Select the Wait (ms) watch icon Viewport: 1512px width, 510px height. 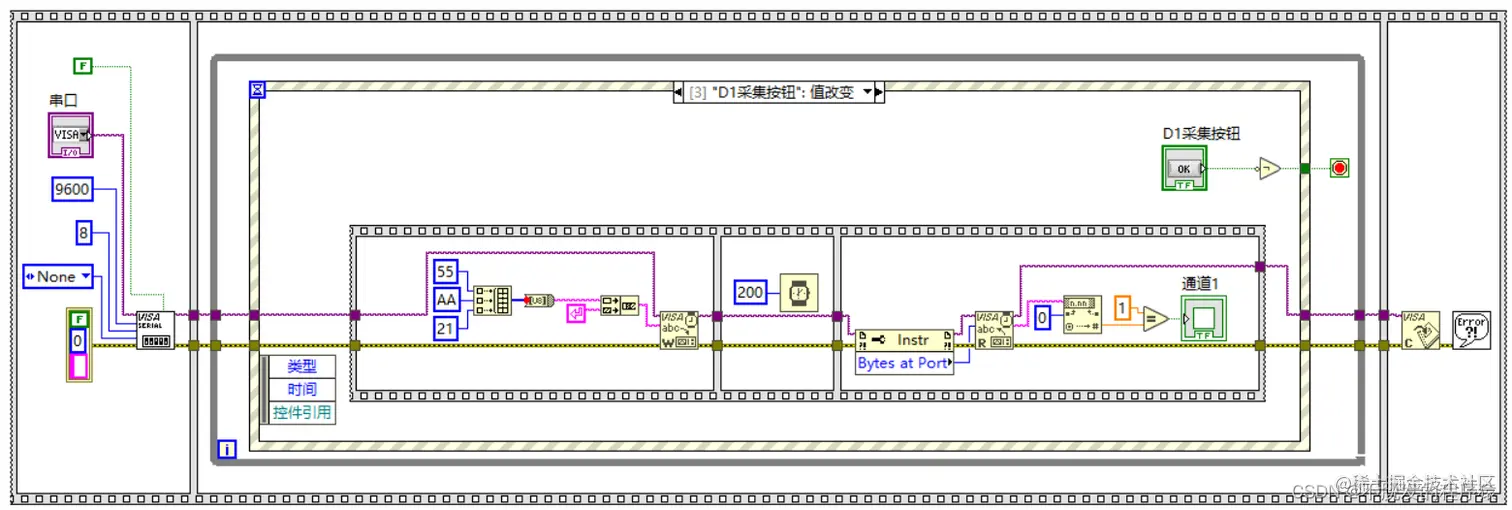[799, 292]
